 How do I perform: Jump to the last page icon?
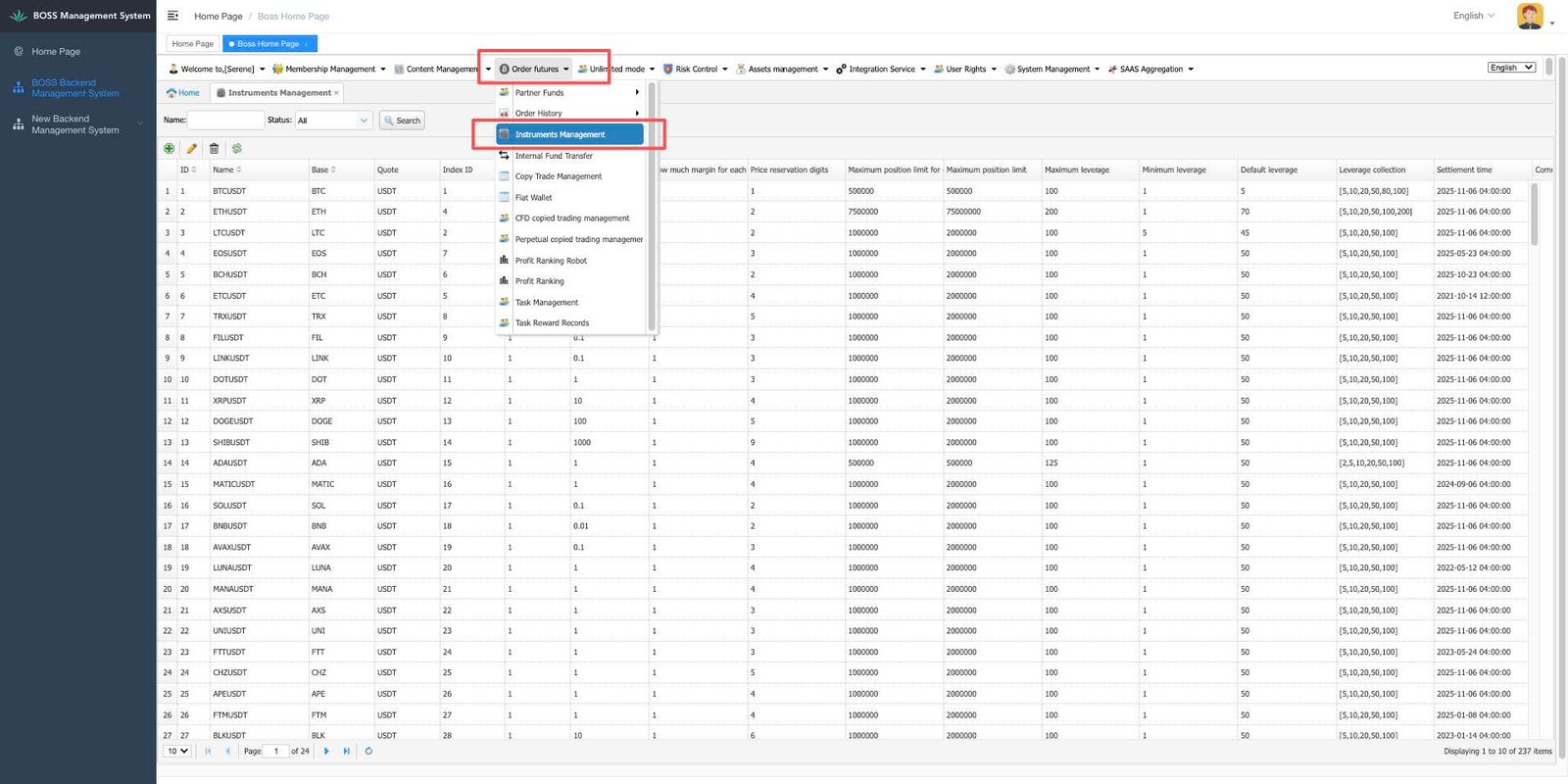(346, 752)
